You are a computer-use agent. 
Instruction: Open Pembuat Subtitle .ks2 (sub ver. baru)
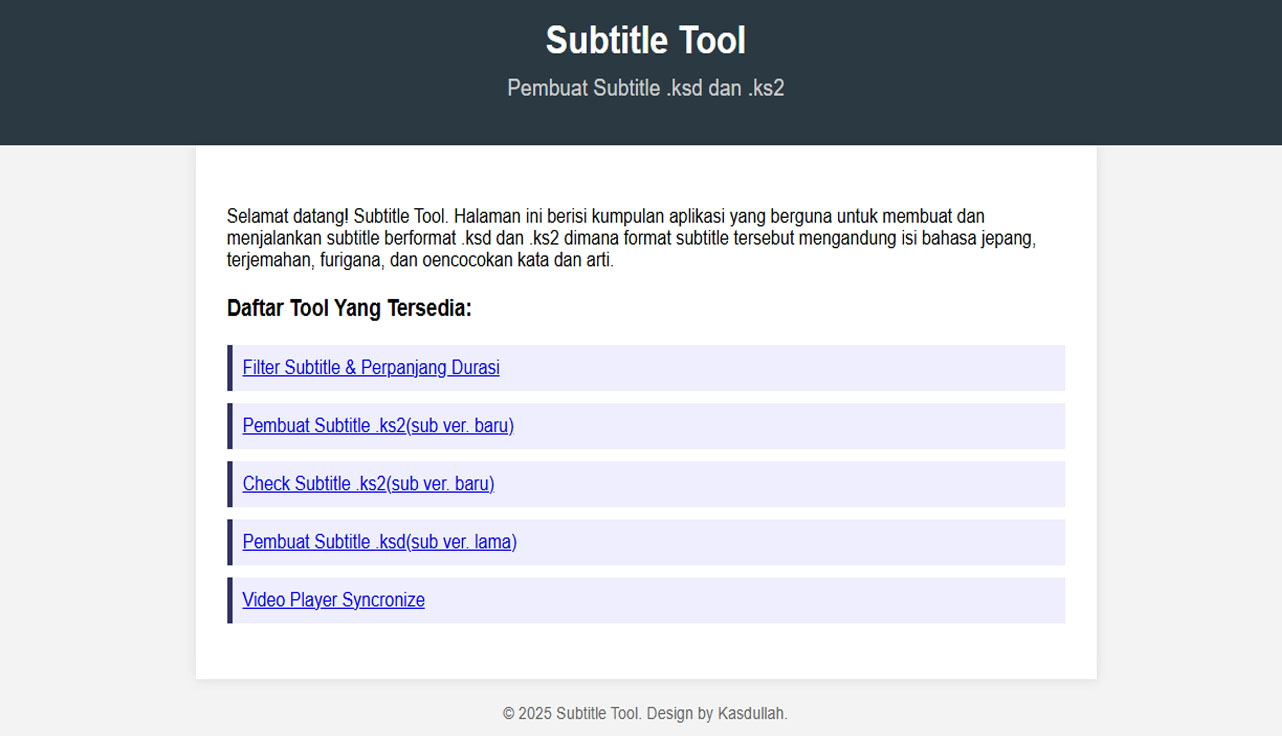click(378, 426)
